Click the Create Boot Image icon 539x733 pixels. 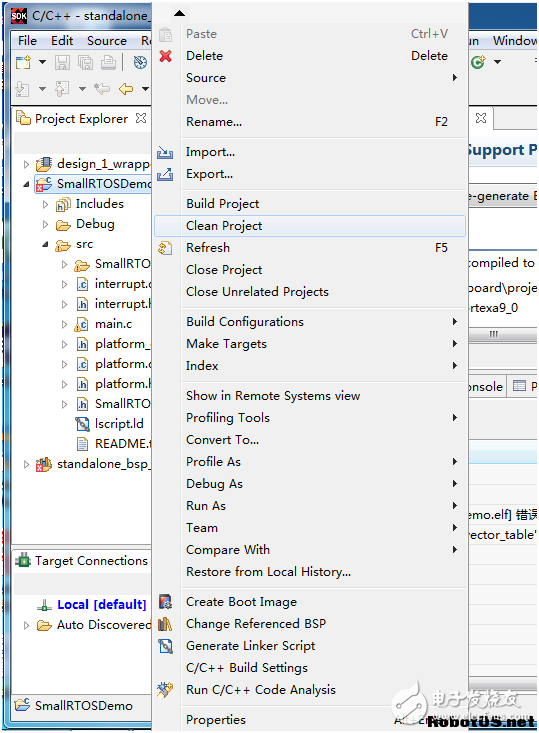165,602
